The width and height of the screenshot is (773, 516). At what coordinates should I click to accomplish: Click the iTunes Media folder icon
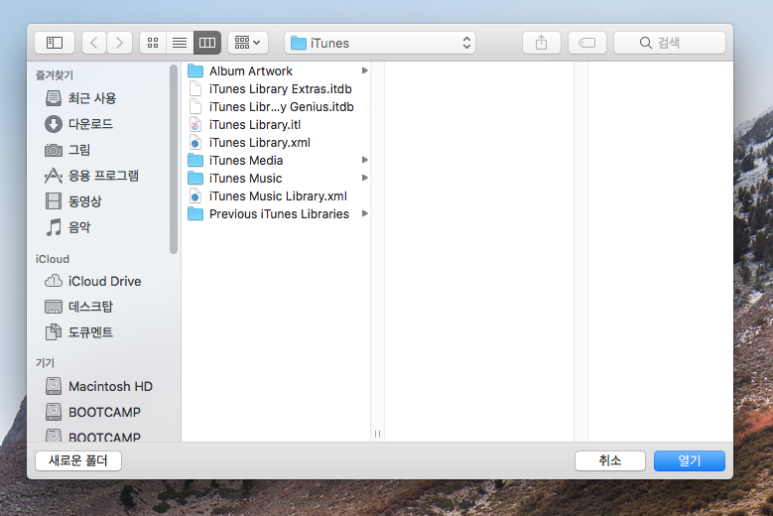coord(196,160)
